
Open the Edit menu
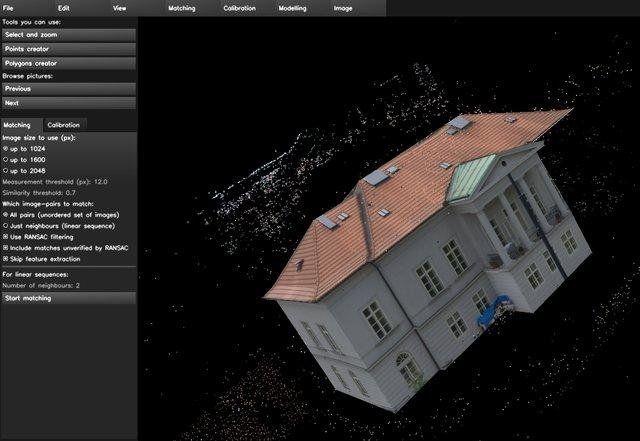(x=63, y=7)
